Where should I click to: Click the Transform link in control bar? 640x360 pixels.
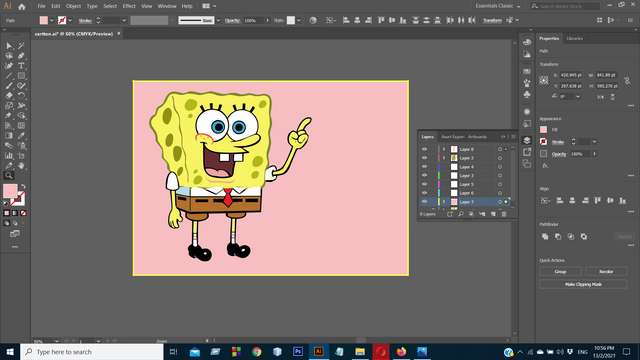(492, 20)
